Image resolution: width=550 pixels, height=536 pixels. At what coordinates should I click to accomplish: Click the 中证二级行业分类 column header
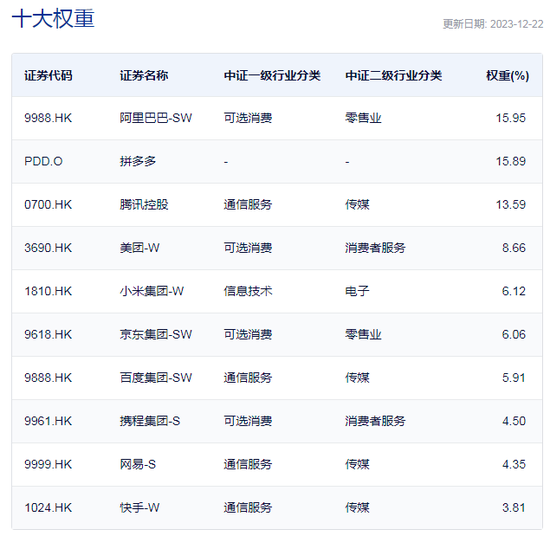click(394, 75)
